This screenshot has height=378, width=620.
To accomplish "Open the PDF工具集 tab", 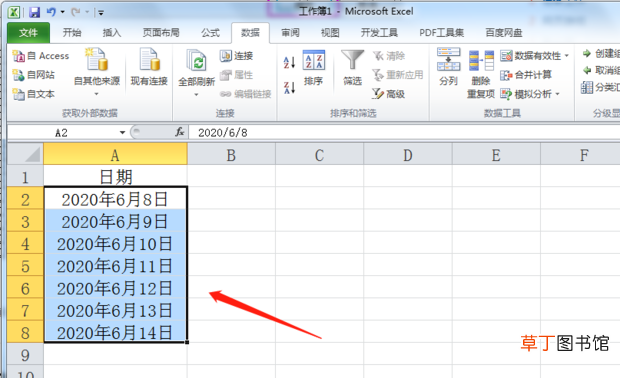I will coord(441,33).
